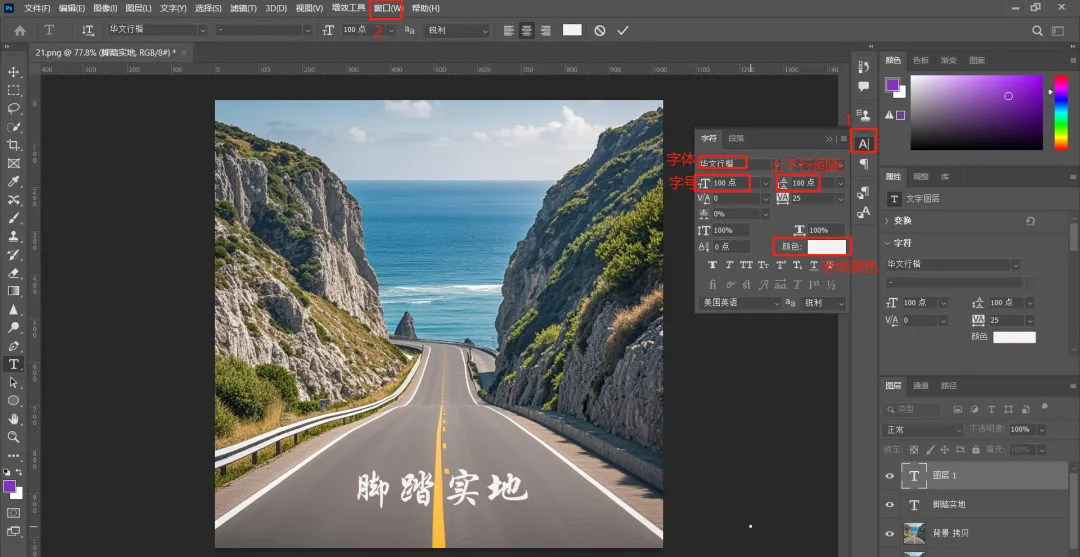The height and width of the screenshot is (557, 1080).
Task: Open Character panel flyout menu
Action: [x=844, y=138]
